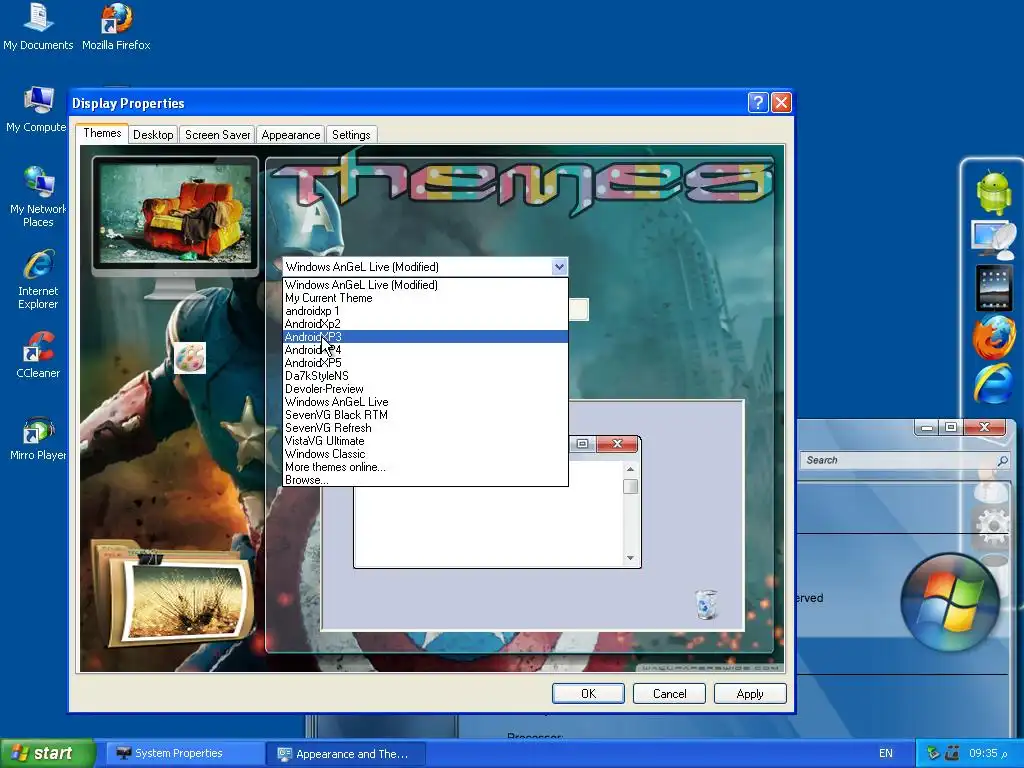Image resolution: width=1024 pixels, height=768 pixels.
Task: Select Da7kStyleNS theme
Action: 425,376
